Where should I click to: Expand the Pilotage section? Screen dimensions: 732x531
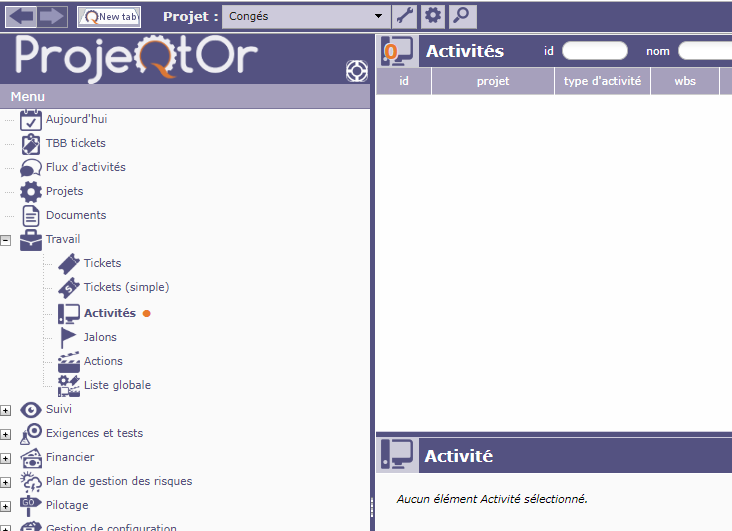click(6, 506)
